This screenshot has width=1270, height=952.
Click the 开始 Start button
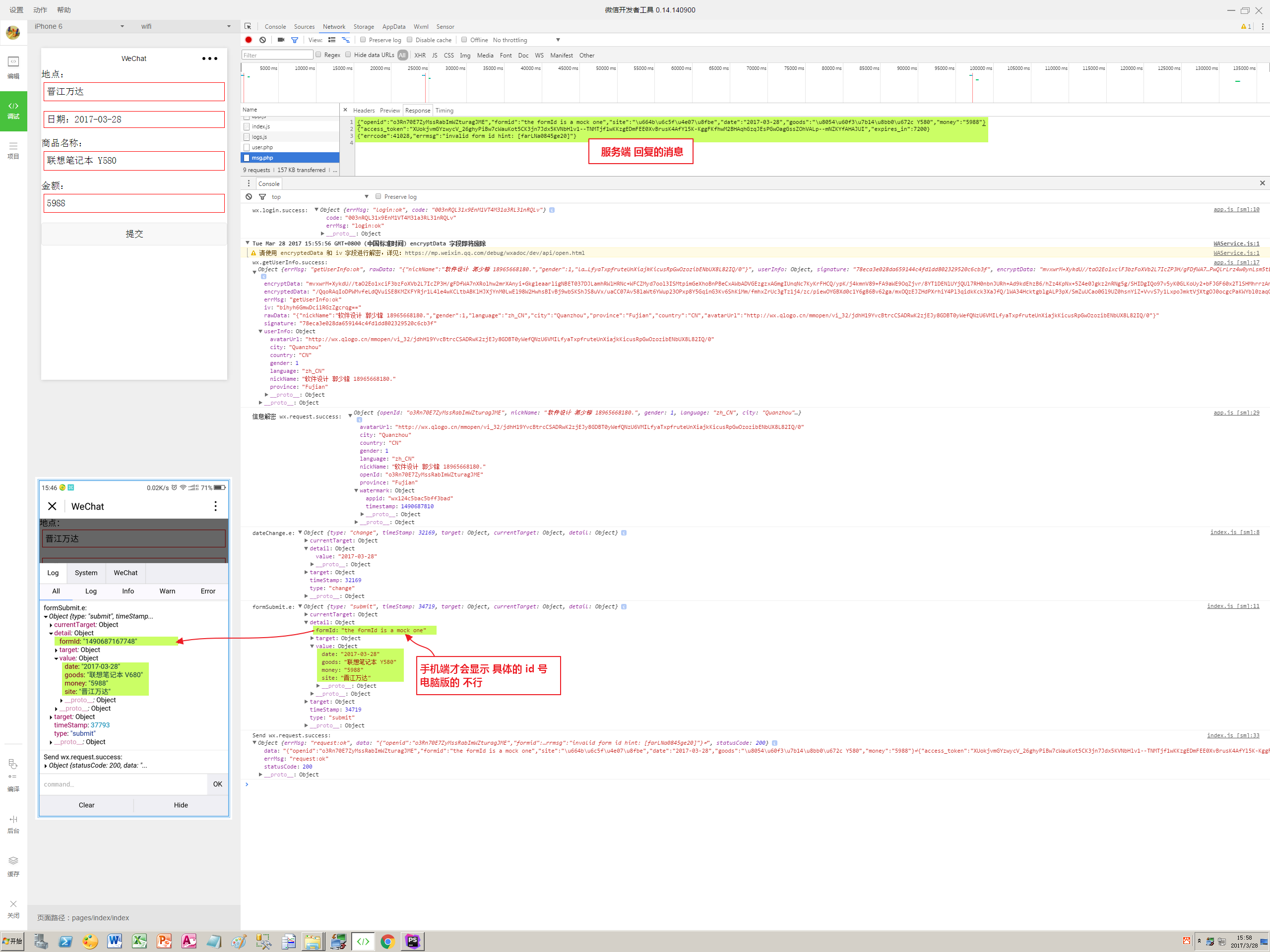coord(12,942)
